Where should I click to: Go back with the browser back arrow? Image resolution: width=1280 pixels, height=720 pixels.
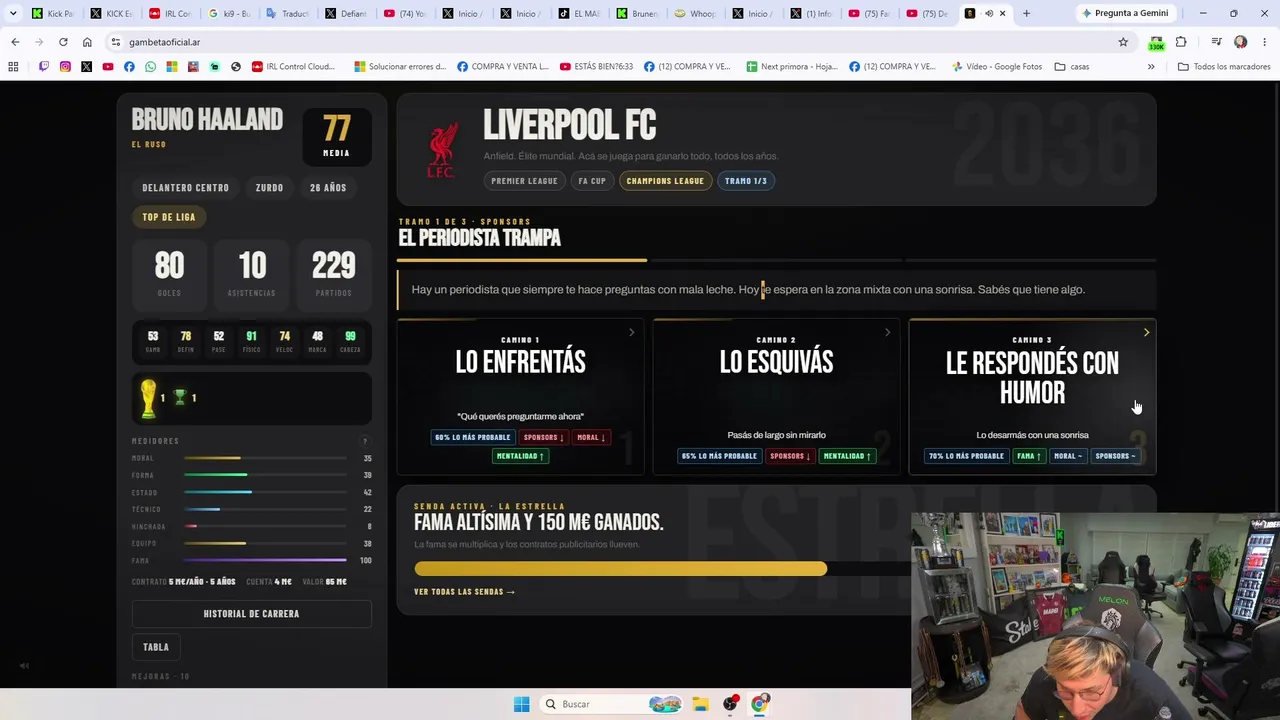pyautogui.click(x=15, y=42)
